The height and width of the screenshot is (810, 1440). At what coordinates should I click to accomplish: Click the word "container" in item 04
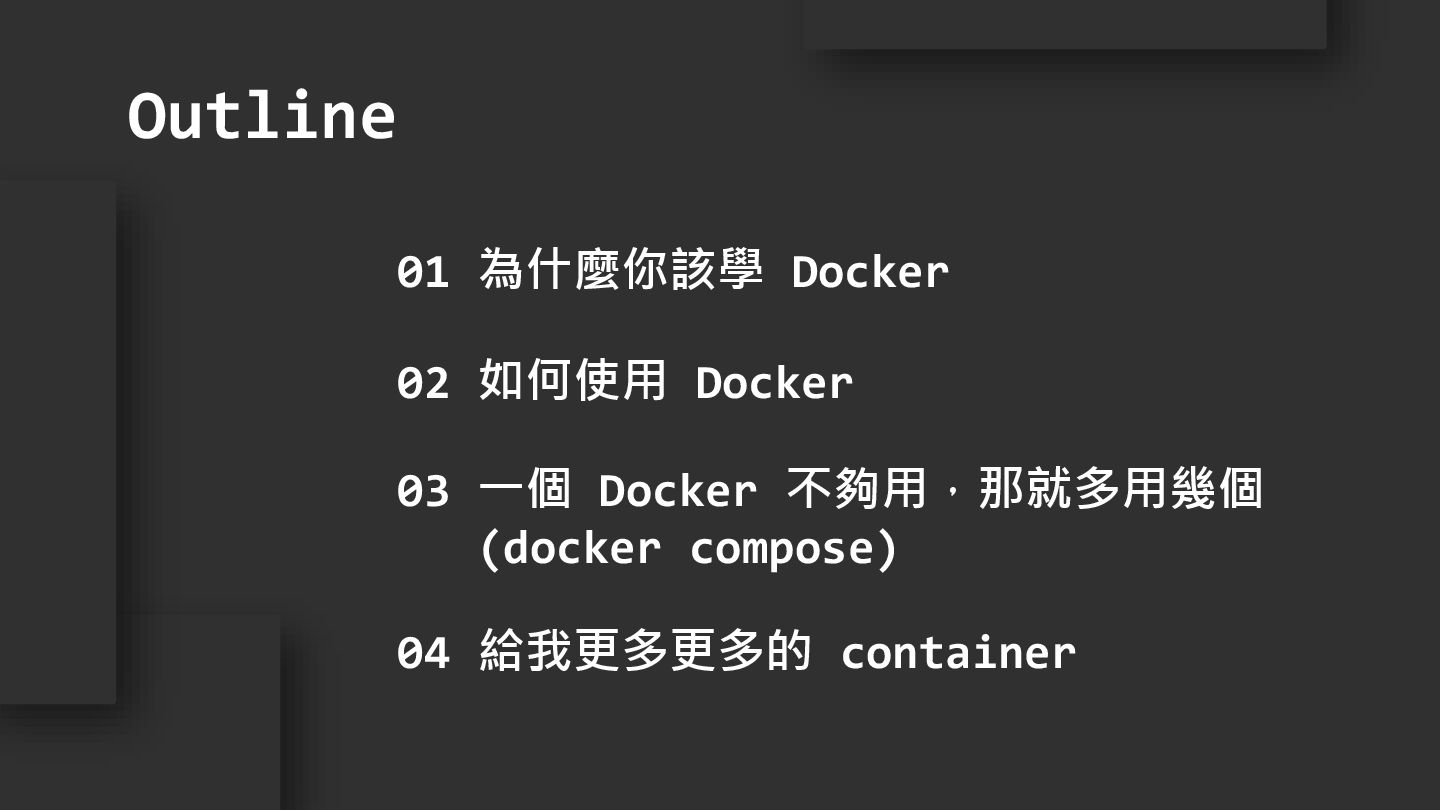[x=958, y=653]
